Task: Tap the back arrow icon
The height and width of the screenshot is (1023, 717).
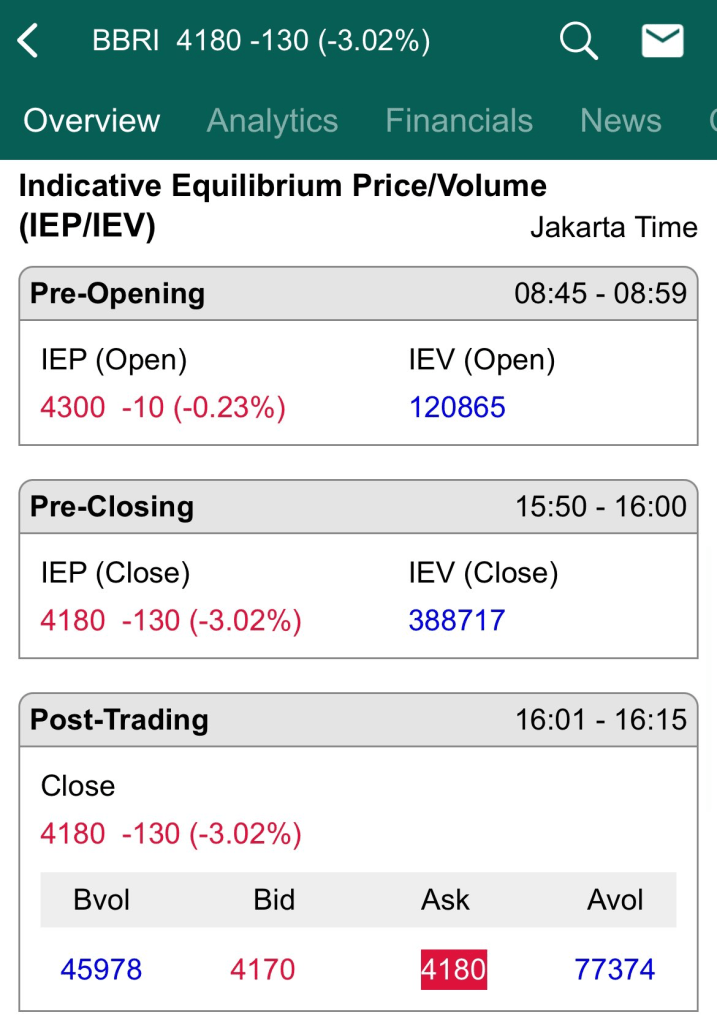Action: (x=29, y=41)
